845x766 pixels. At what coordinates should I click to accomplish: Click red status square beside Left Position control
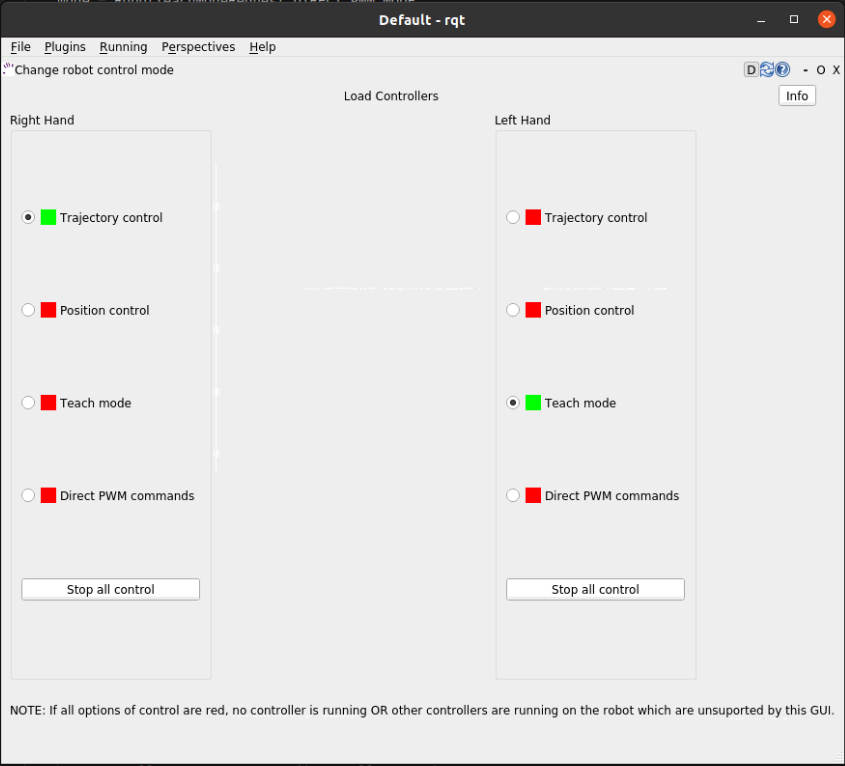click(x=533, y=310)
